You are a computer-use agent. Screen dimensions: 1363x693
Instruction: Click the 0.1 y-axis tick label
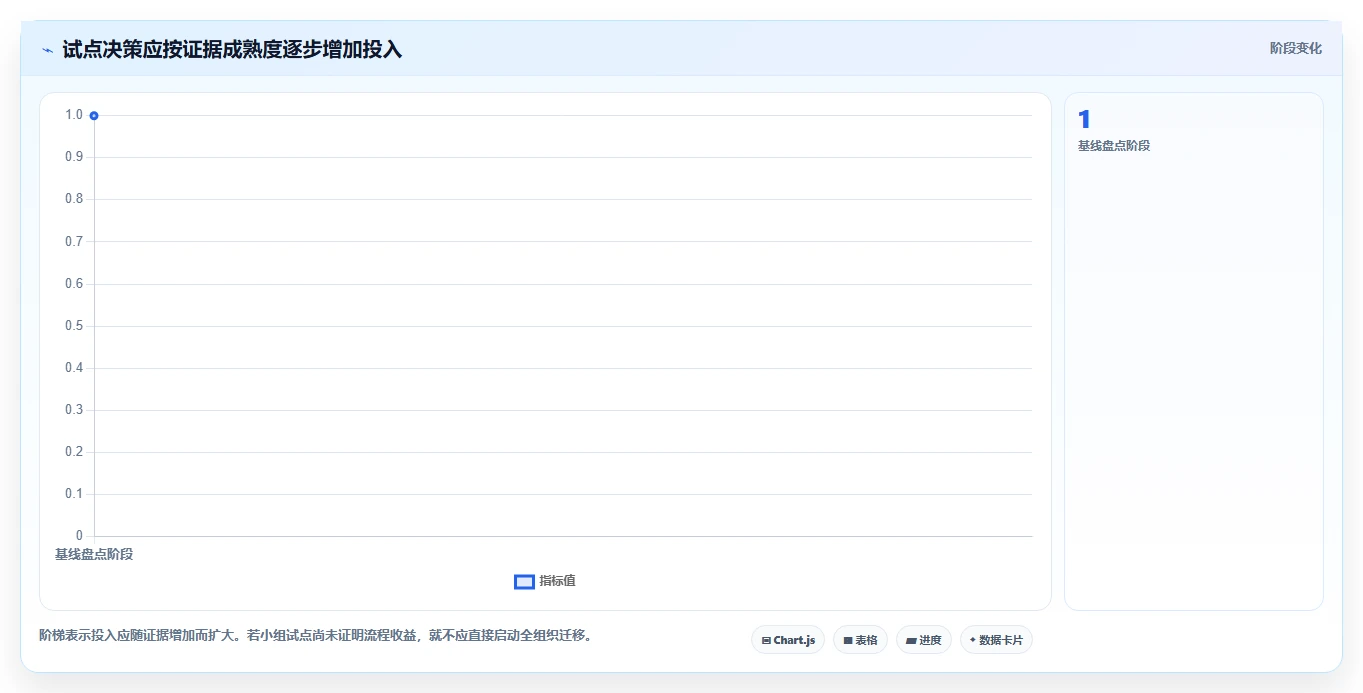(x=74, y=494)
